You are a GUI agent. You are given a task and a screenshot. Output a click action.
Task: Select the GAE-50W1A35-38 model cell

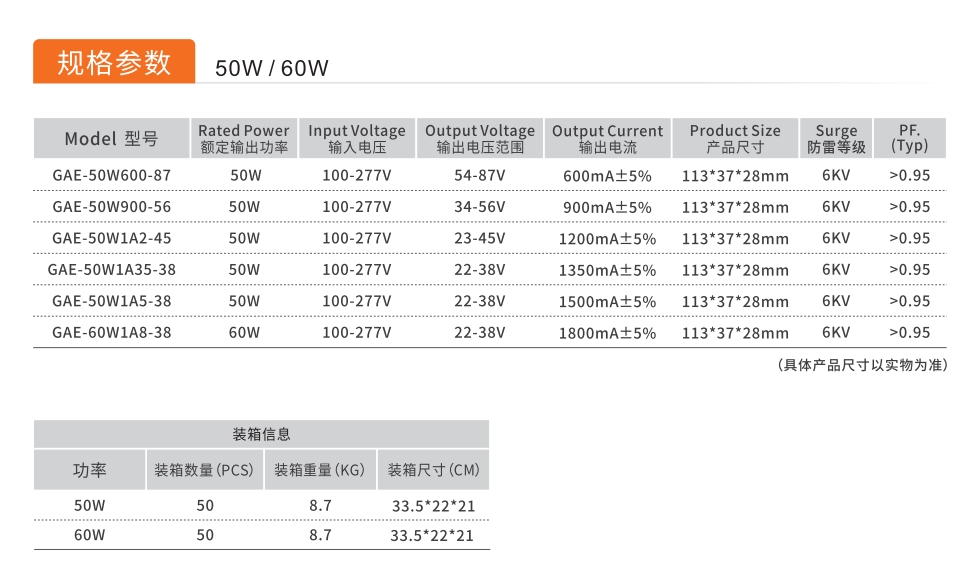point(111,270)
